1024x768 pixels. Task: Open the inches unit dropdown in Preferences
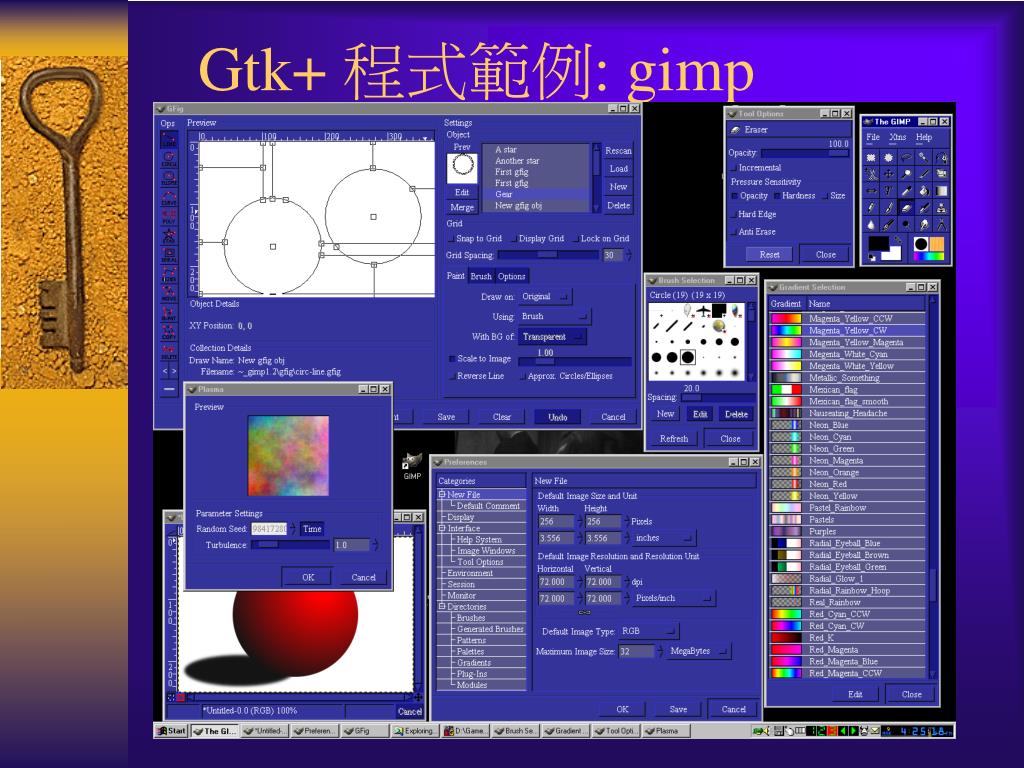click(664, 538)
